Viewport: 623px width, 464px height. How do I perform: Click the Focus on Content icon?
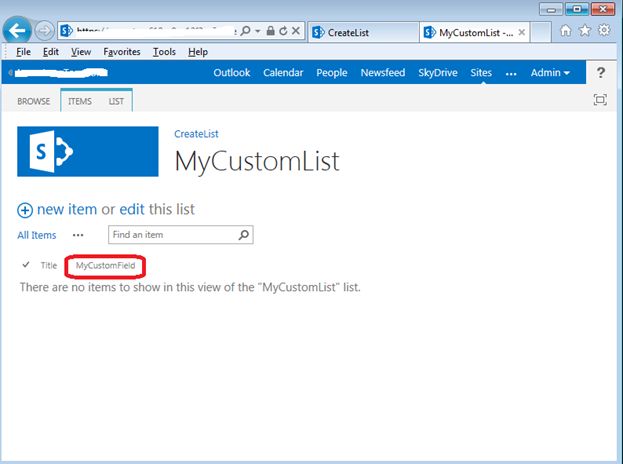[600, 99]
